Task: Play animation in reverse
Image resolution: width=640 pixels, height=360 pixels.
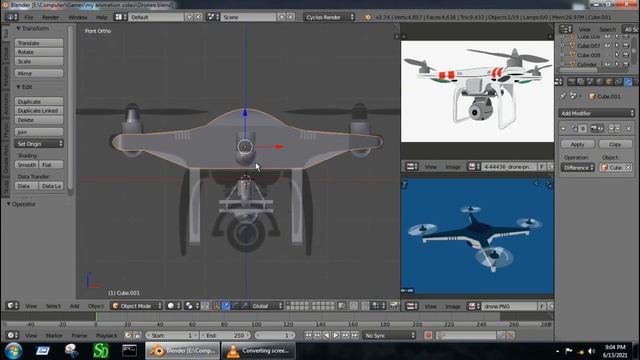Action: click(x=327, y=336)
